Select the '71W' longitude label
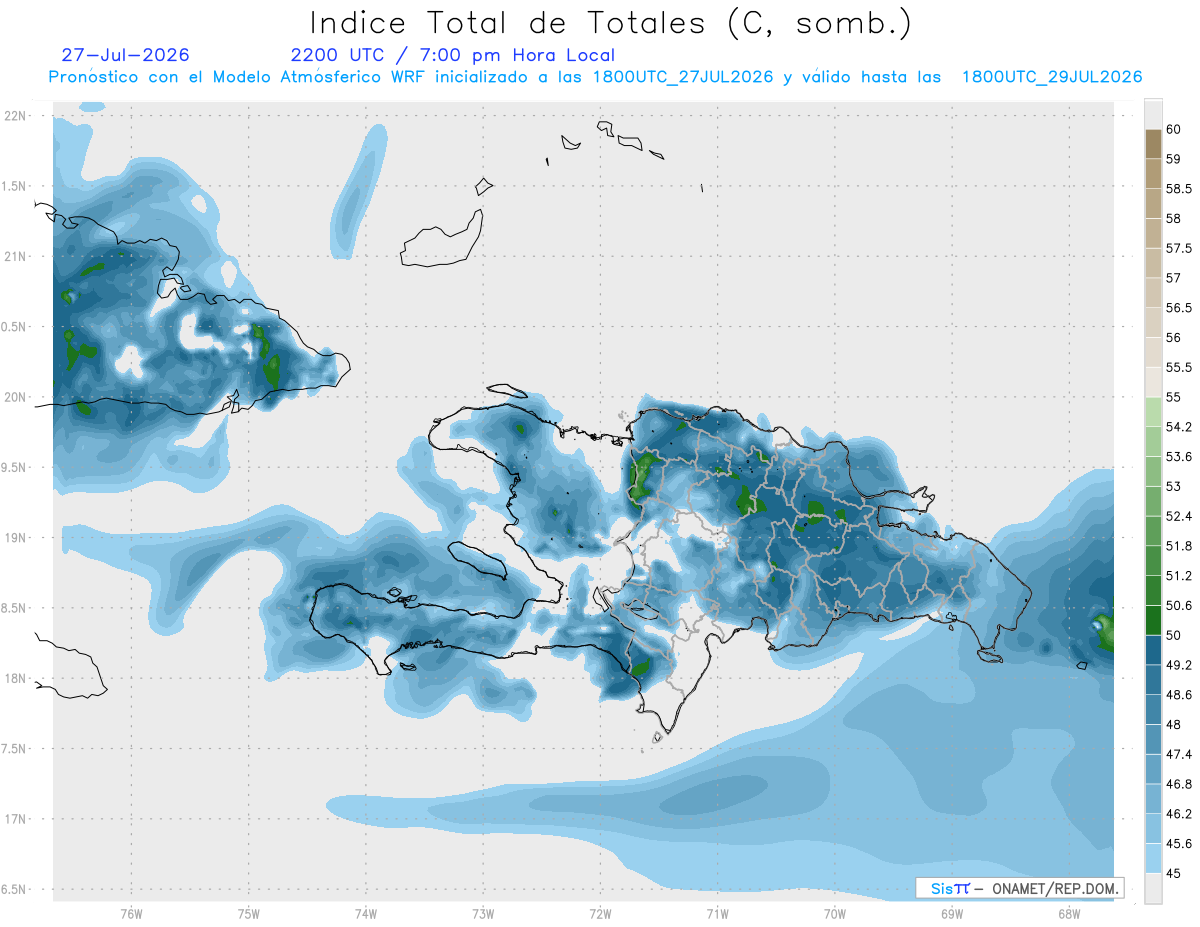 717,914
